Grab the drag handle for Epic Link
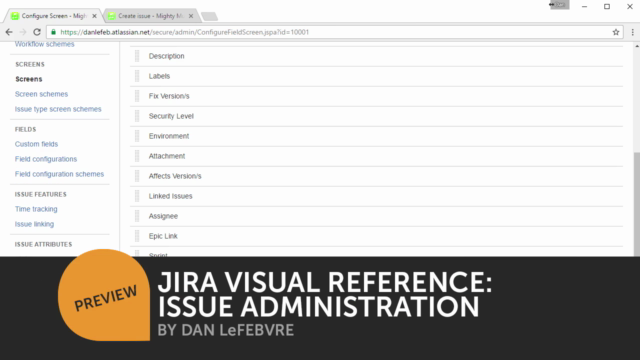The width and height of the screenshot is (640, 360). point(137,236)
